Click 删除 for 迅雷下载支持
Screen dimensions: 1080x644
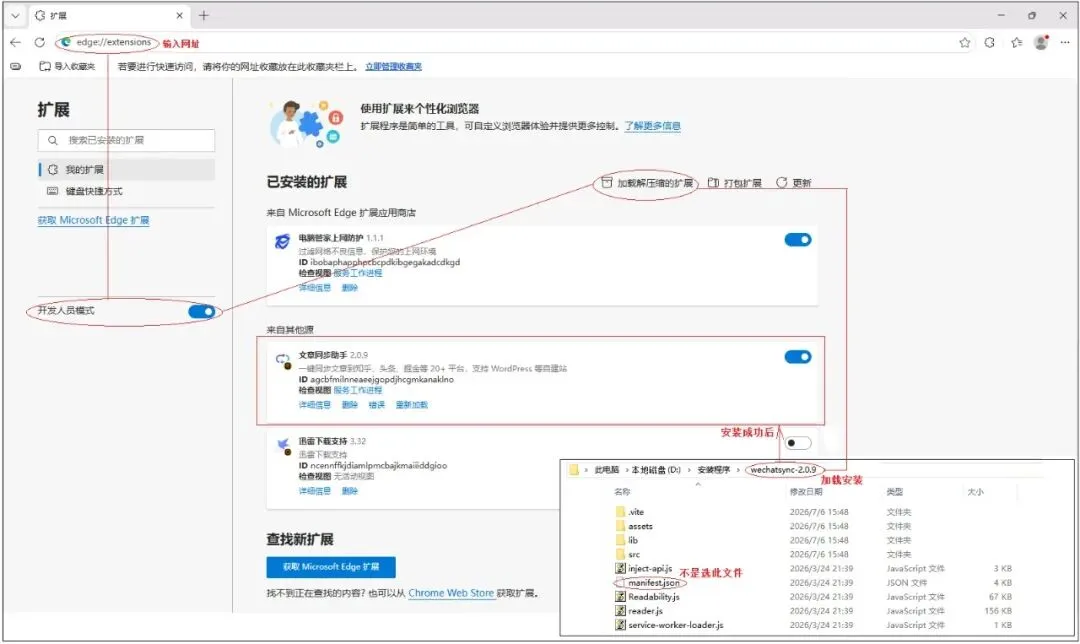coord(350,491)
